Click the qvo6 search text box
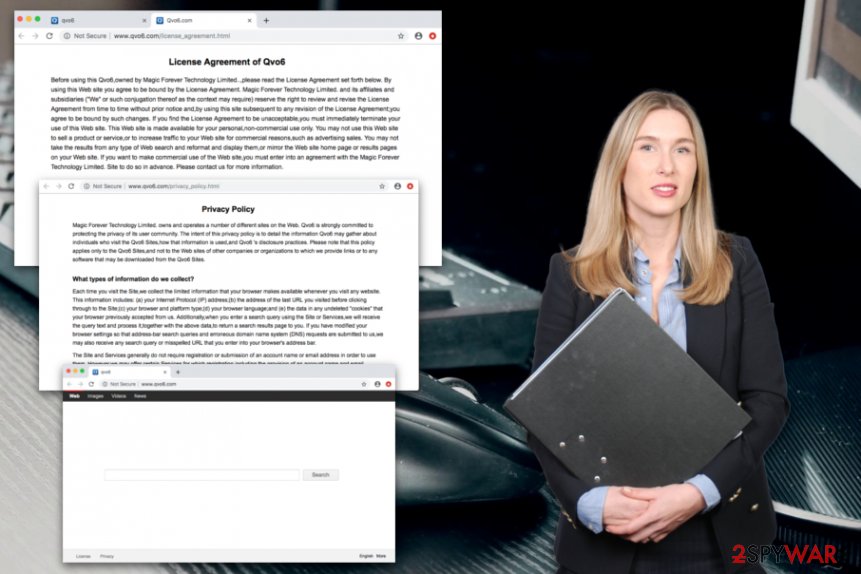Image resolution: width=861 pixels, height=574 pixels. tap(202, 475)
